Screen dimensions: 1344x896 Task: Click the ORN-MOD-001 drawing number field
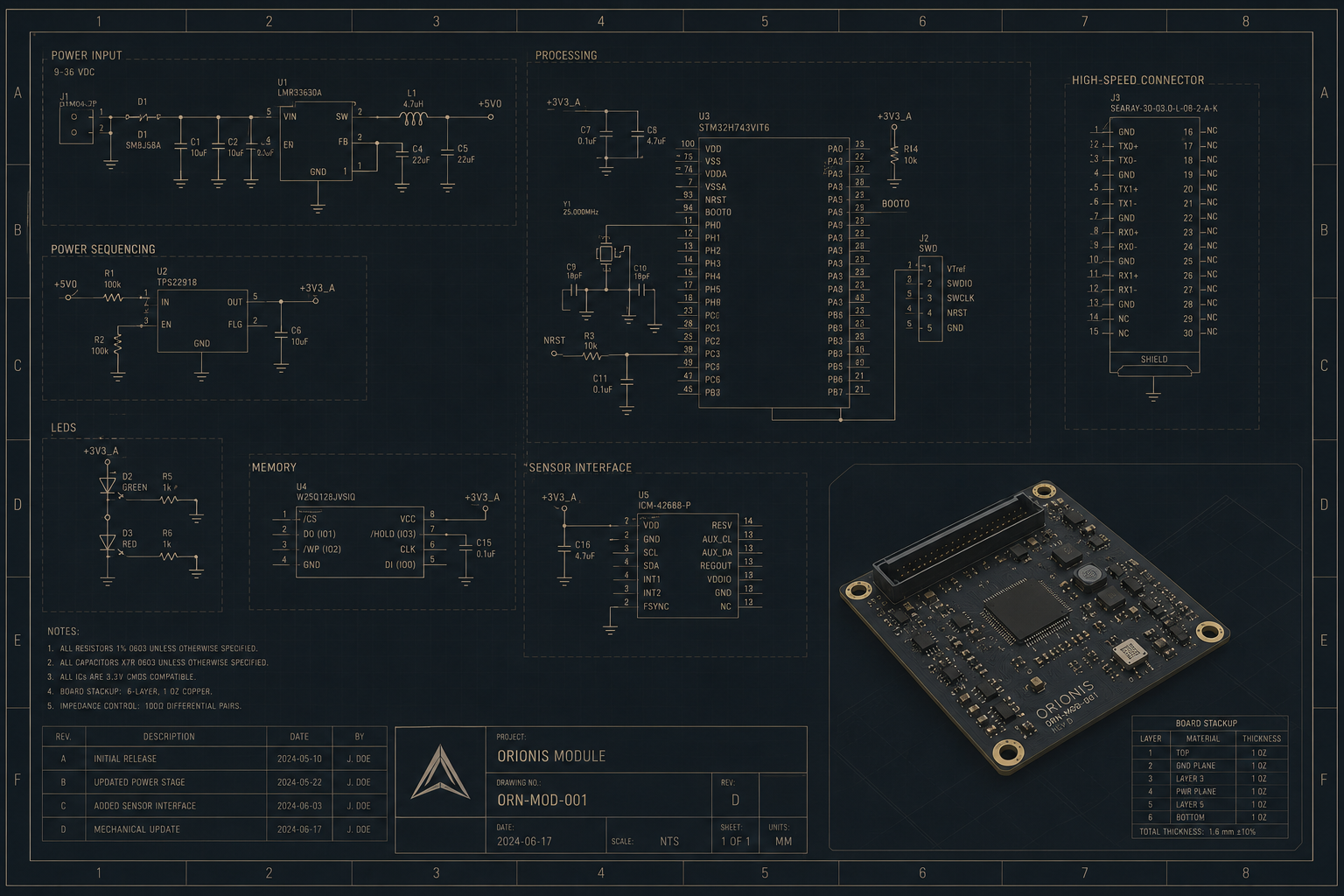coord(542,800)
